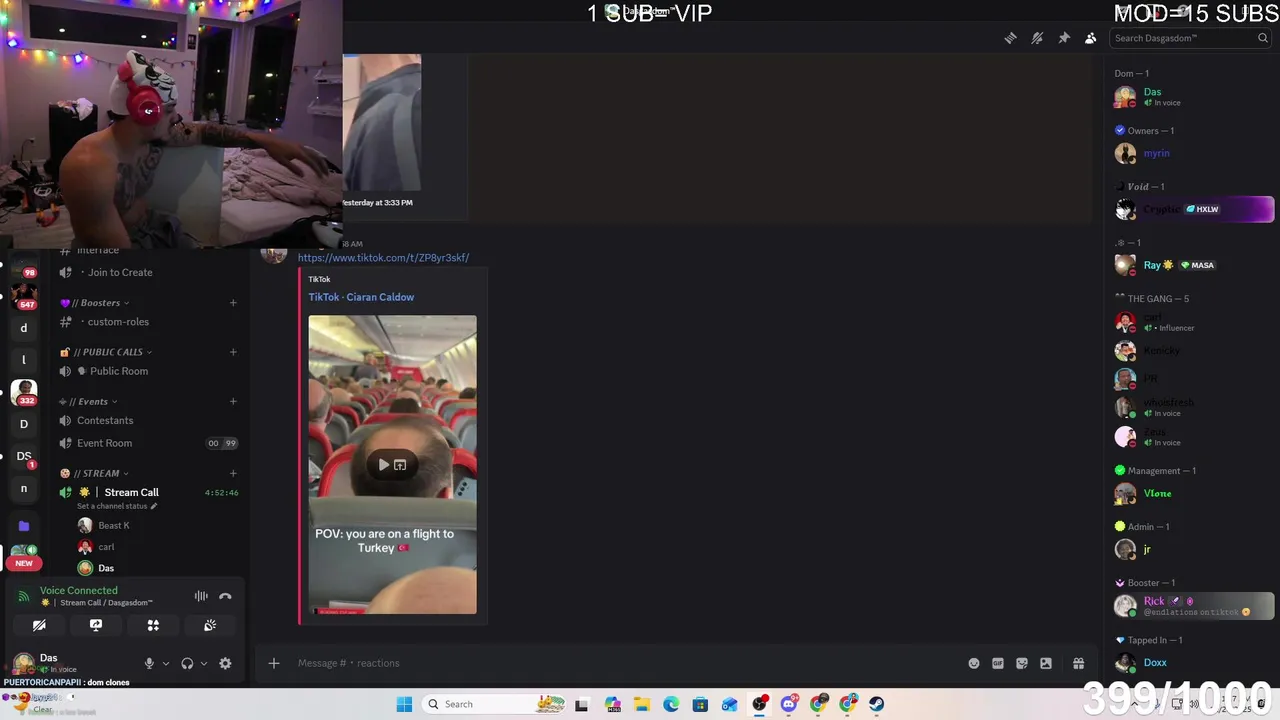
Task: Open File Explorer from taskbar
Action: coord(642,704)
